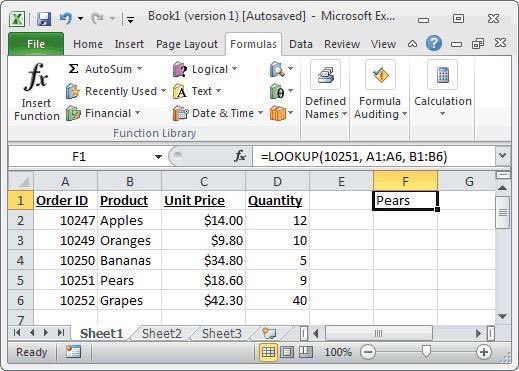Image resolution: width=519 pixels, height=371 pixels.
Task: Open Excel Help question mark icon
Action: point(434,43)
